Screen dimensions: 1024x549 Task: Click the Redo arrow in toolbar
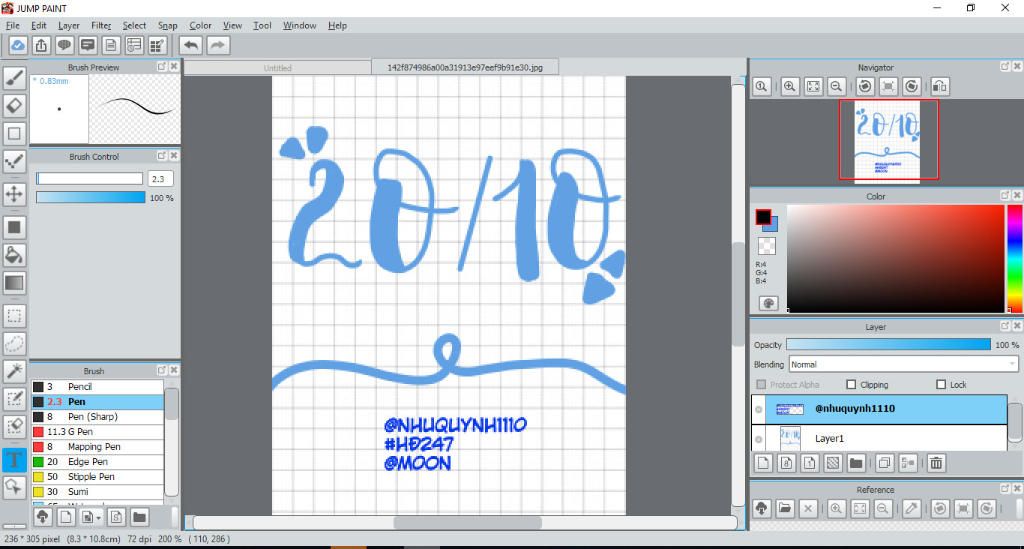click(218, 45)
